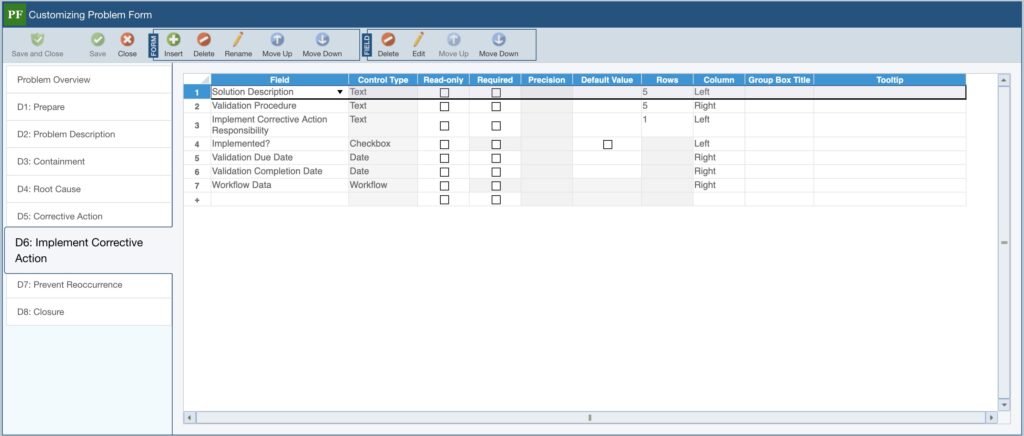Open the Solution Description field dropdown

pyautogui.click(x=340, y=92)
